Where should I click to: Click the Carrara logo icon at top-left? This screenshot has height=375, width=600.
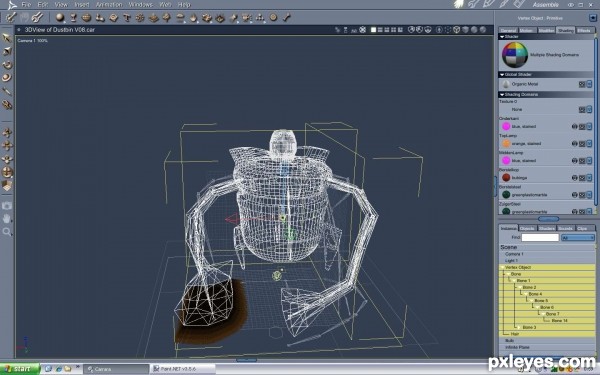click(12, 5)
